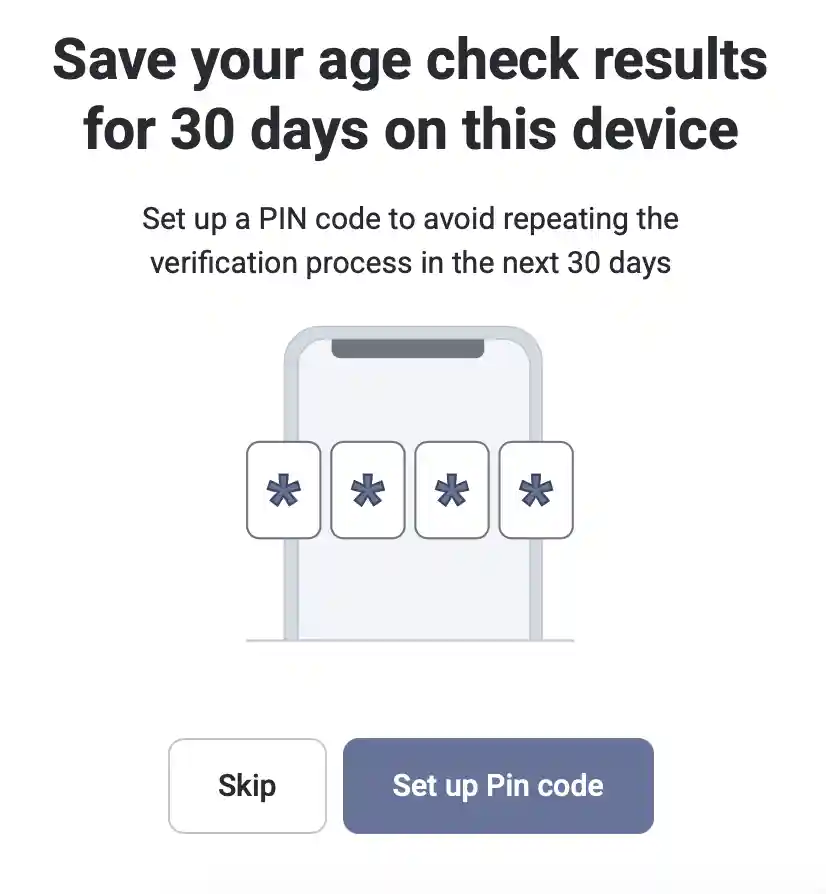This screenshot has width=826, height=894.
Task: Click the phone illustration screen below PIN boxes
Action: 413,588
